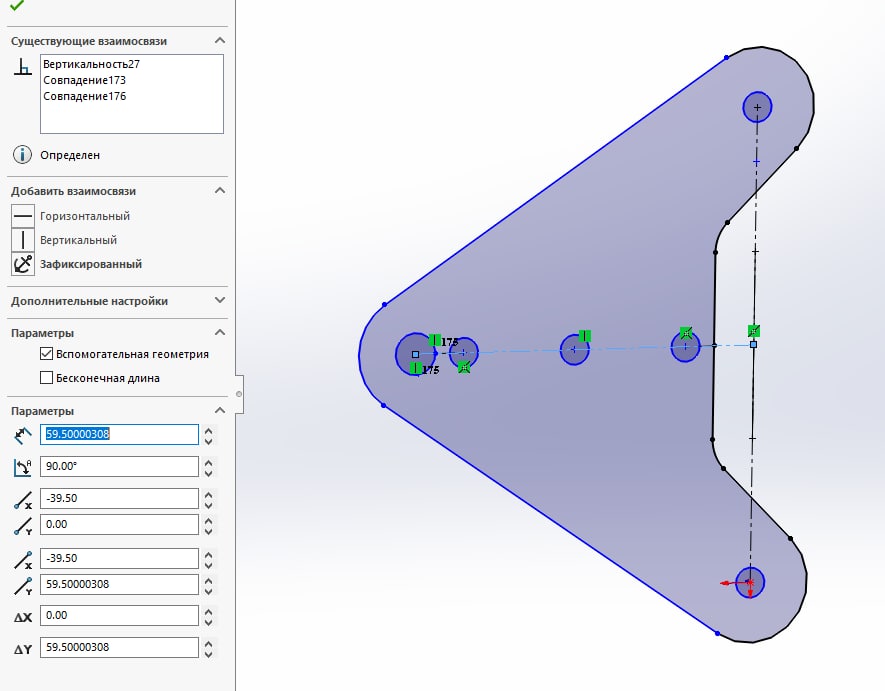
Task: Click the ΔY field showing 59.50000308
Action: [119, 648]
